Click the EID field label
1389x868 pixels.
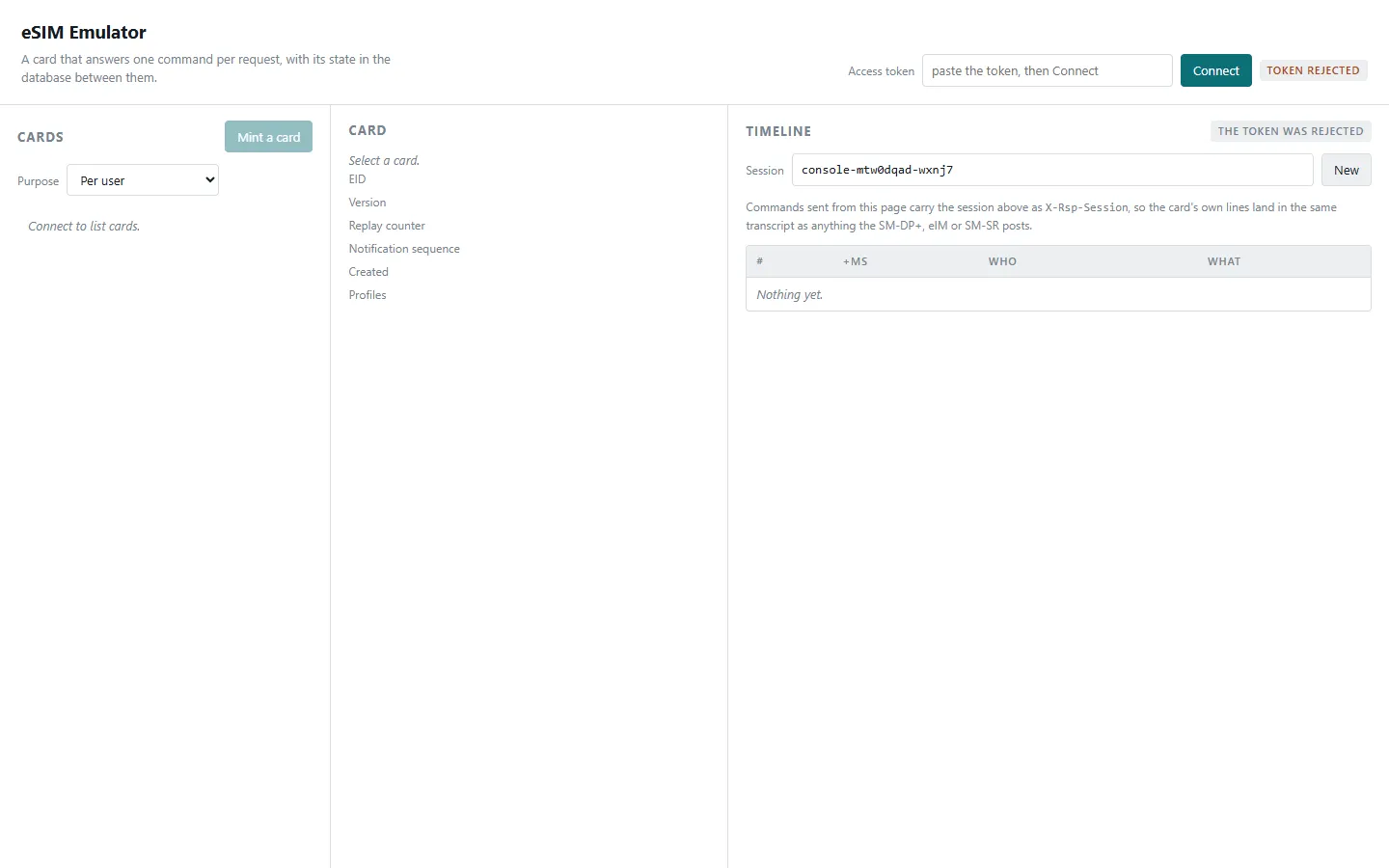click(x=357, y=179)
